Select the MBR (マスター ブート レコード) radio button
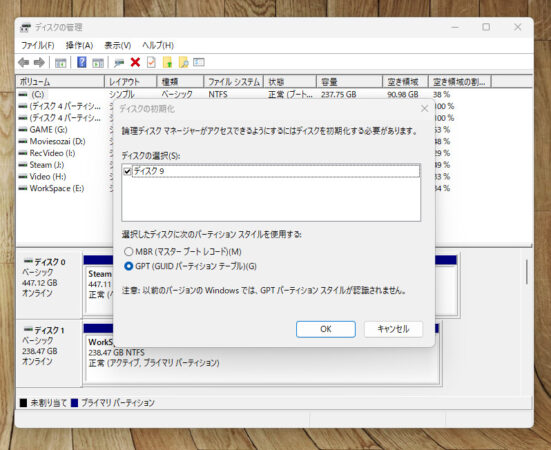The width and height of the screenshot is (551, 450). pos(129,252)
